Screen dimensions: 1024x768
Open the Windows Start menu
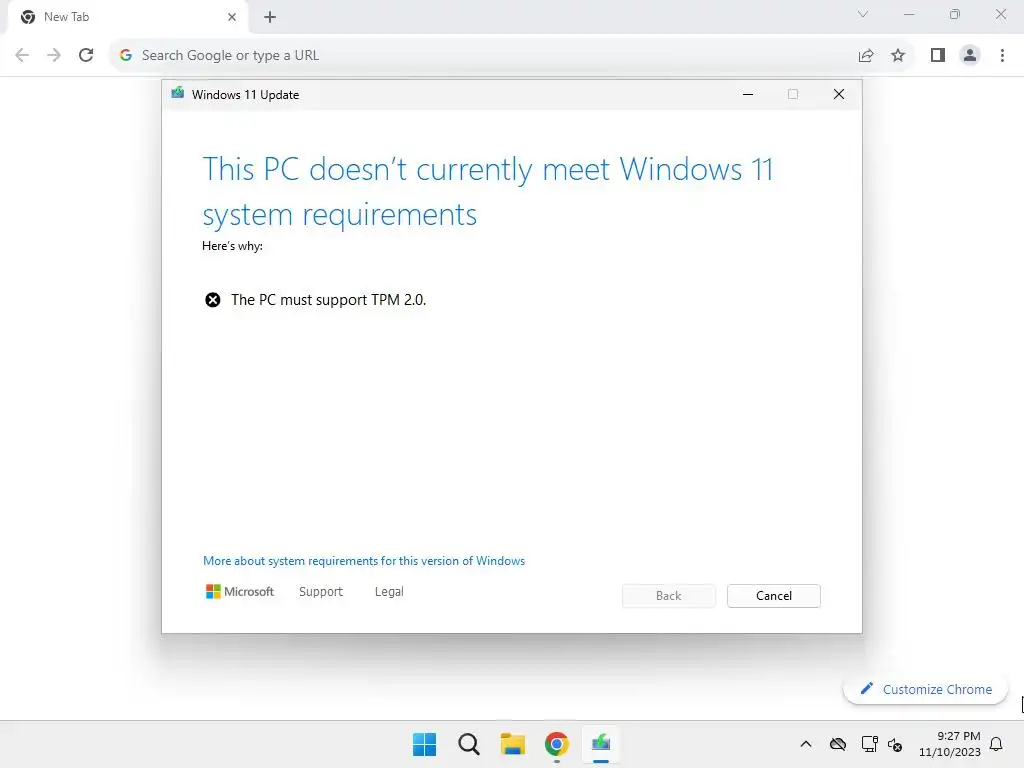424,744
